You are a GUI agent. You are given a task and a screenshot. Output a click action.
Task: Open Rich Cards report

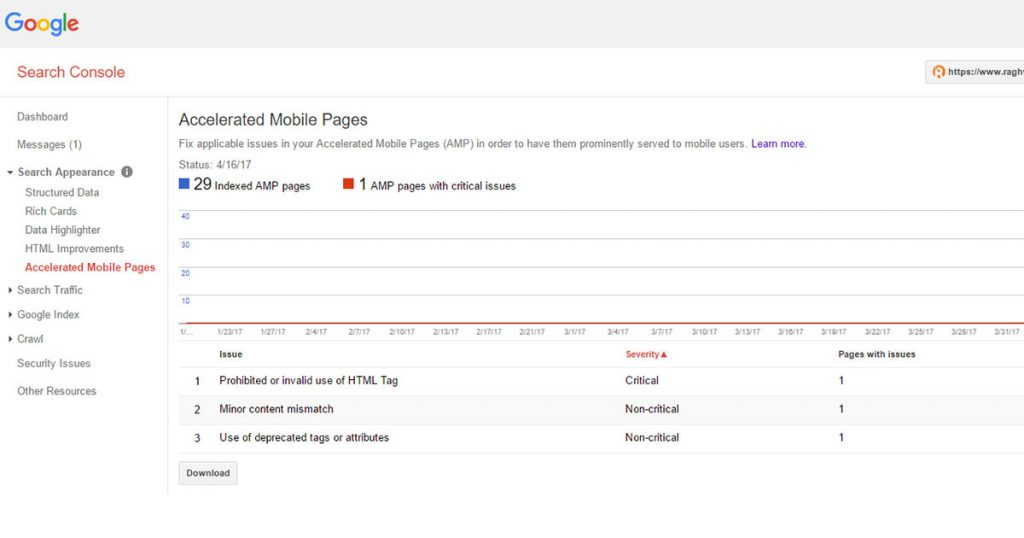click(51, 211)
